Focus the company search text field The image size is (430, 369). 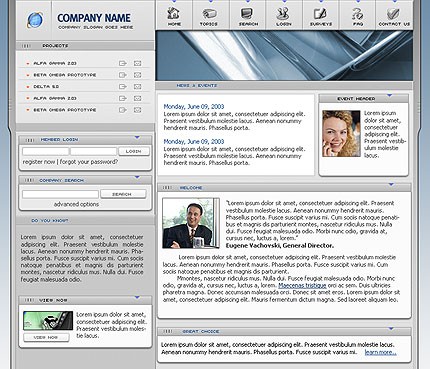60,194
